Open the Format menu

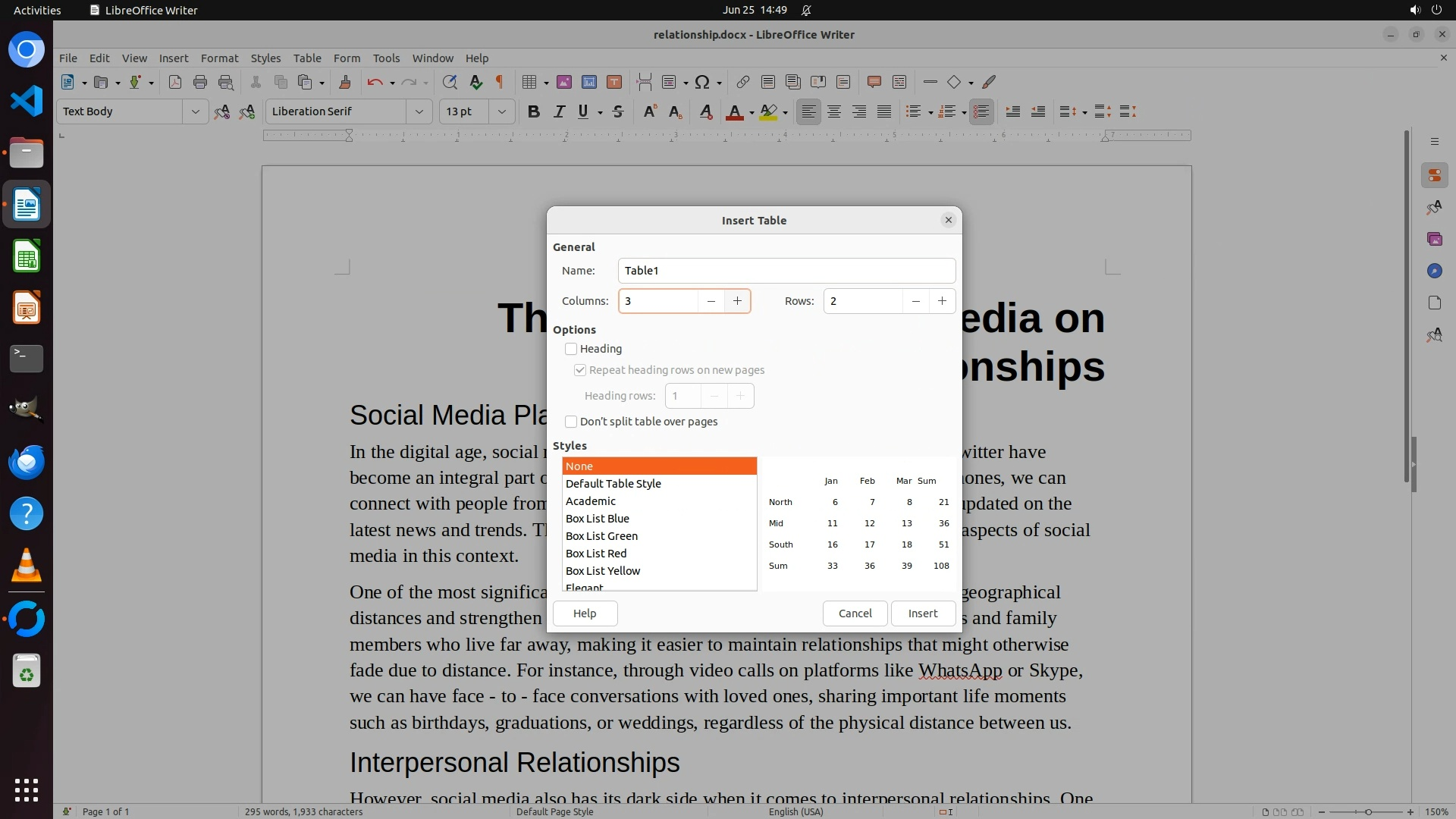pyautogui.click(x=219, y=58)
